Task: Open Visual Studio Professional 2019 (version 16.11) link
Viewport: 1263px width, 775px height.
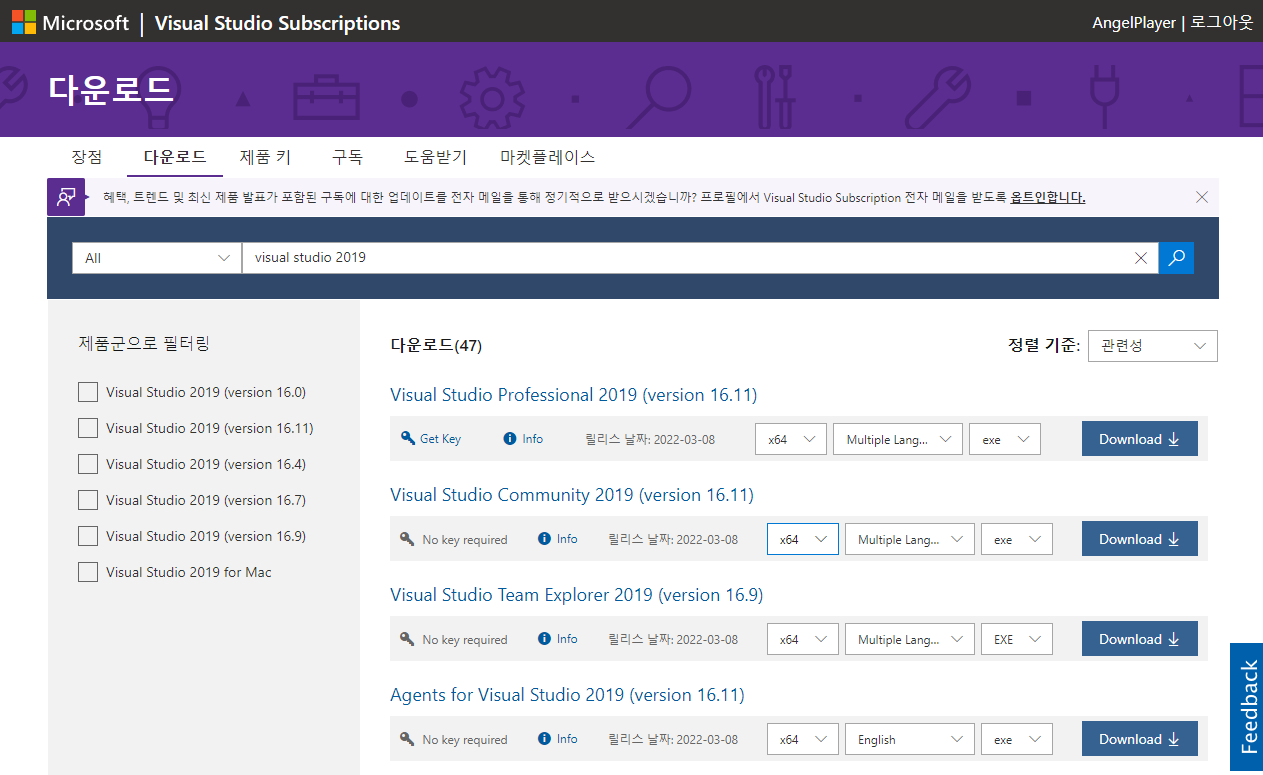Action: click(x=574, y=395)
